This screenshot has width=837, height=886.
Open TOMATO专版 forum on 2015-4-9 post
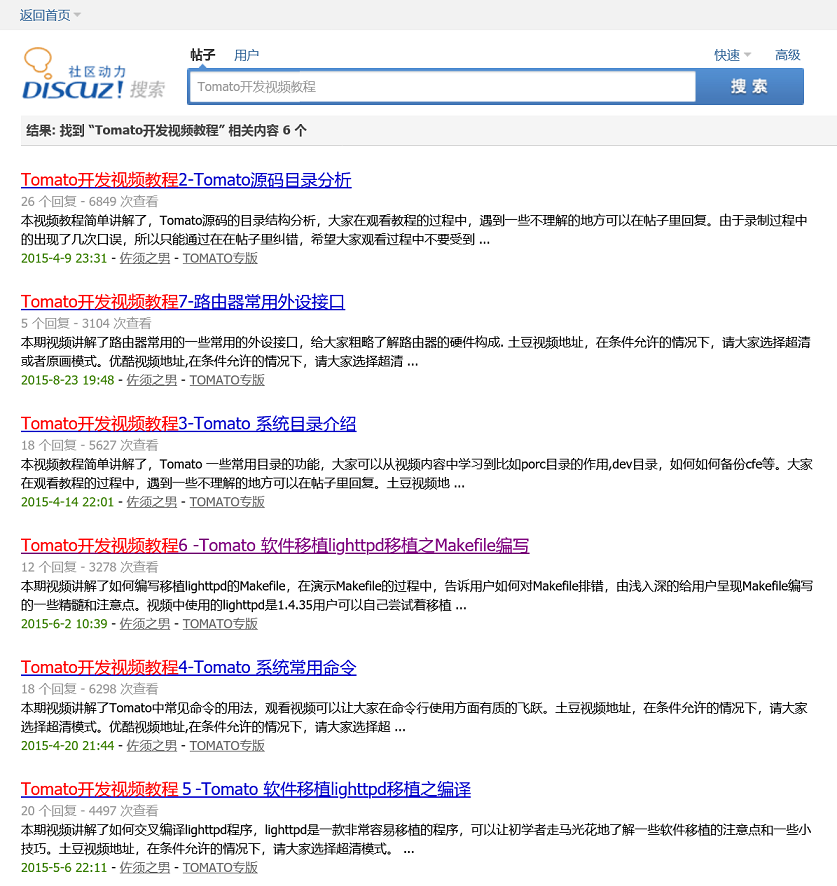[220, 258]
